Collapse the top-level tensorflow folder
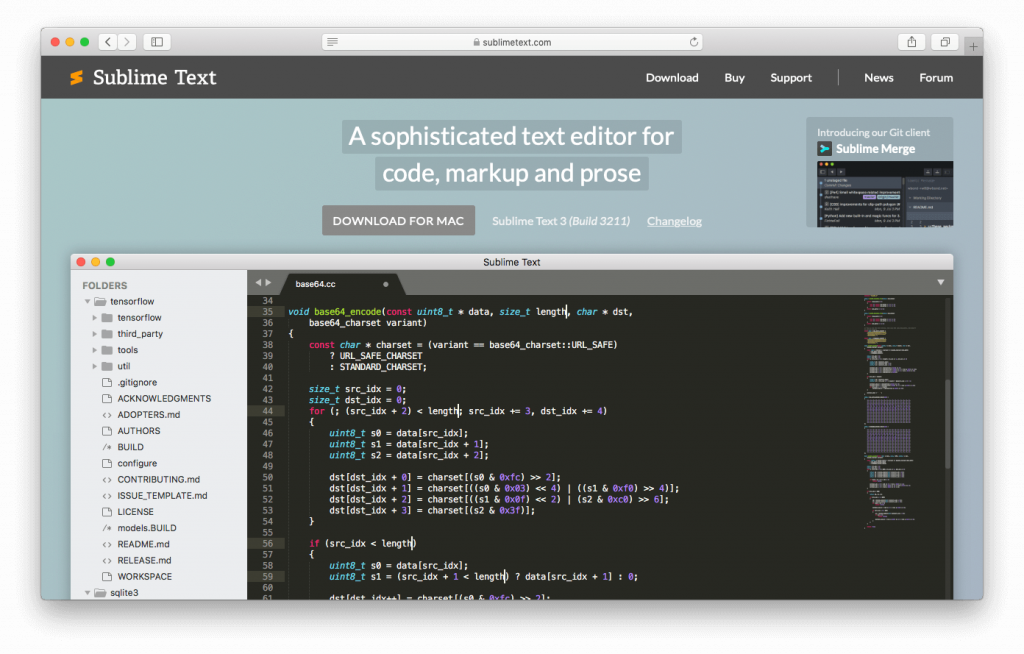 [x=88, y=301]
